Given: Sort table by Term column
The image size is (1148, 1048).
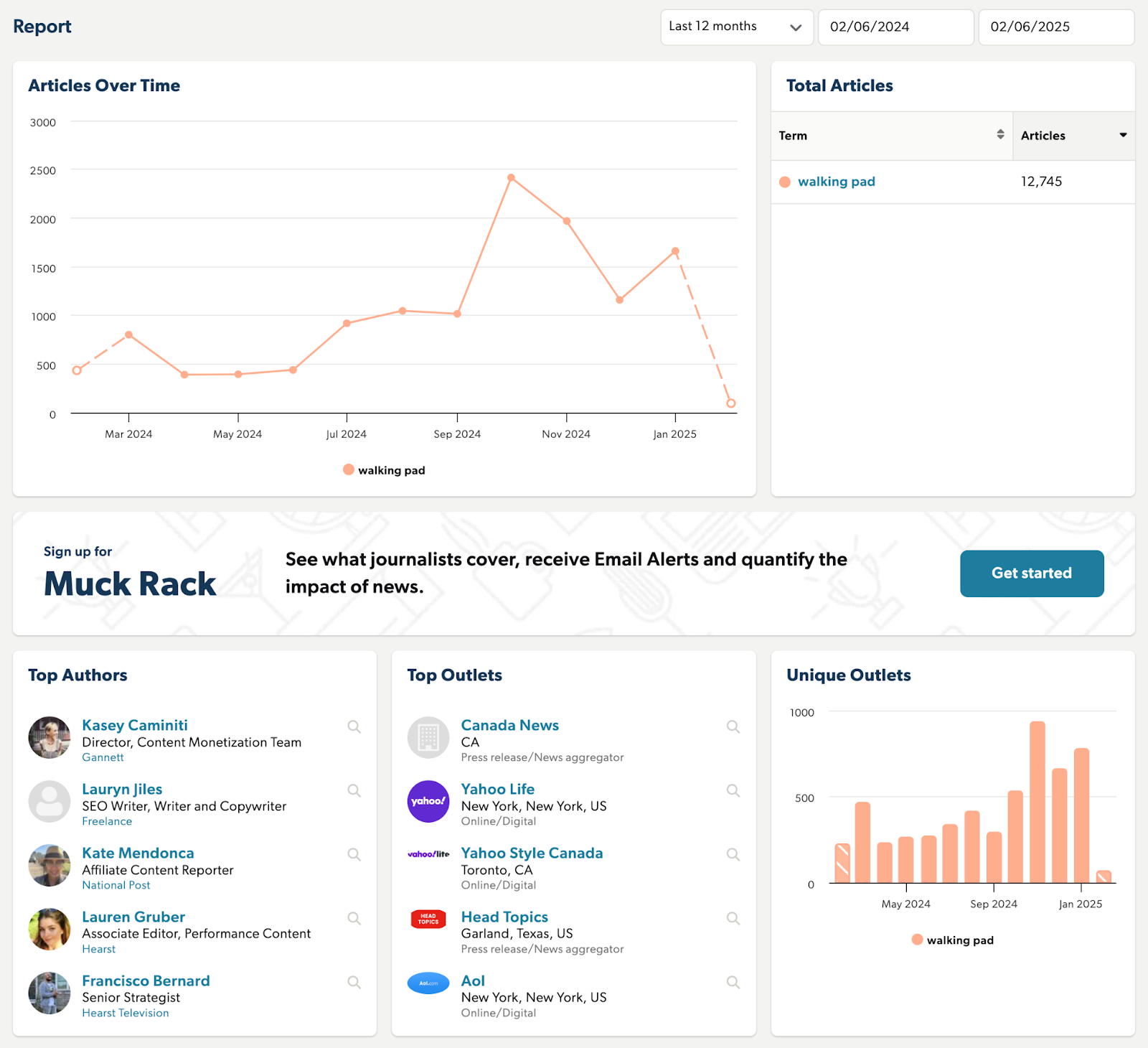Looking at the screenshot, I should click(x=1000, y=135).
